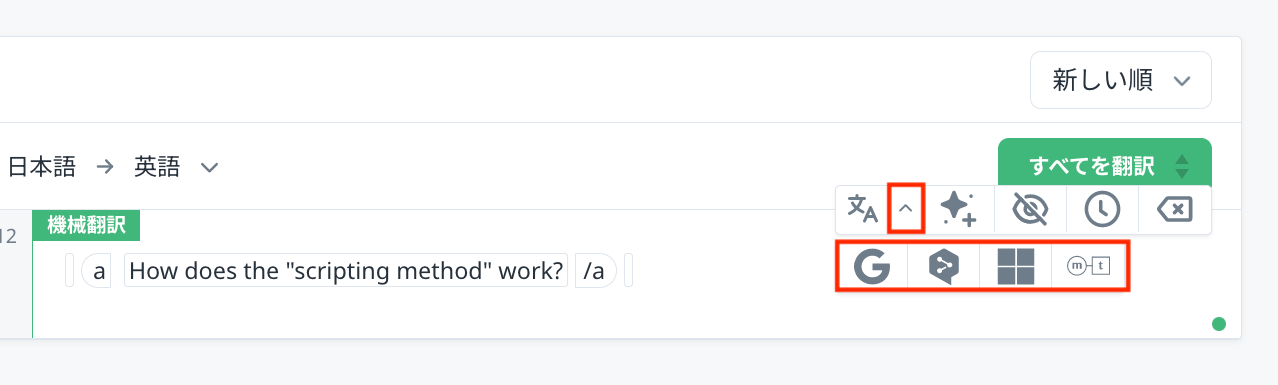Image resolution: width=1278 pixels, height=385 pixels.
Task: Click the 機械翻訳 label tag
Action: [87, 226]
